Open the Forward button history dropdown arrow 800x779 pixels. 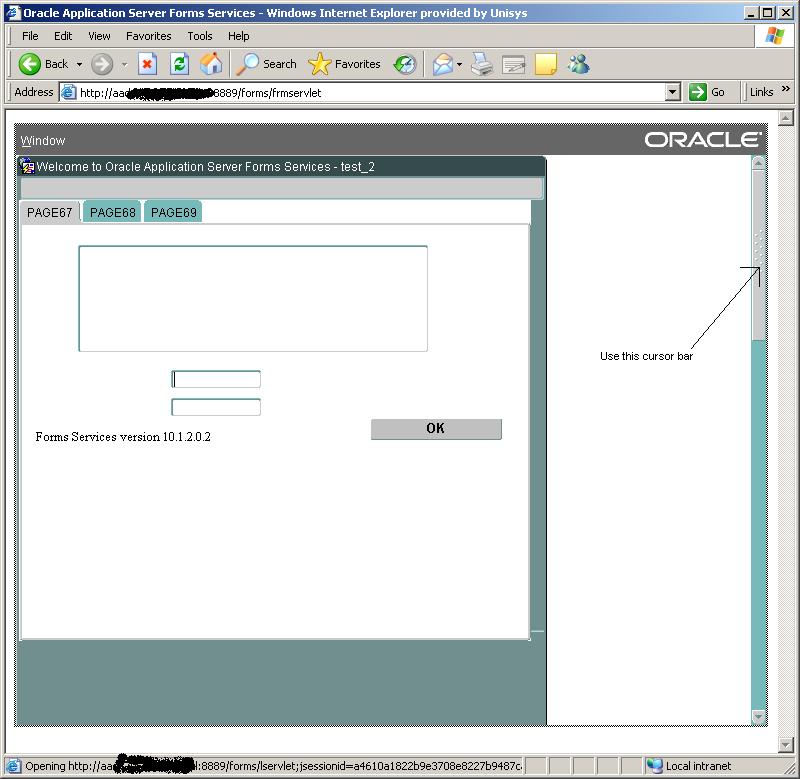pos(124,64)
